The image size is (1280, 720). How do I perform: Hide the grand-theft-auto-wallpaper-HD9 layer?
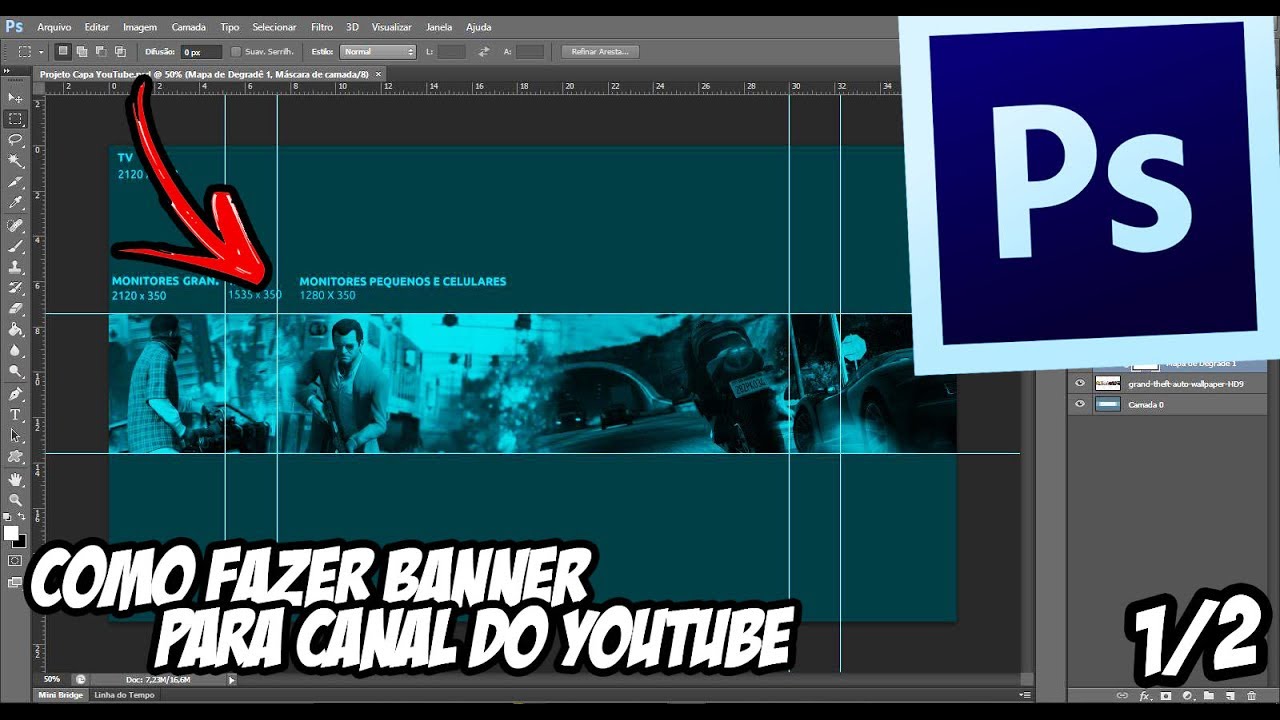click(1079, 383)
